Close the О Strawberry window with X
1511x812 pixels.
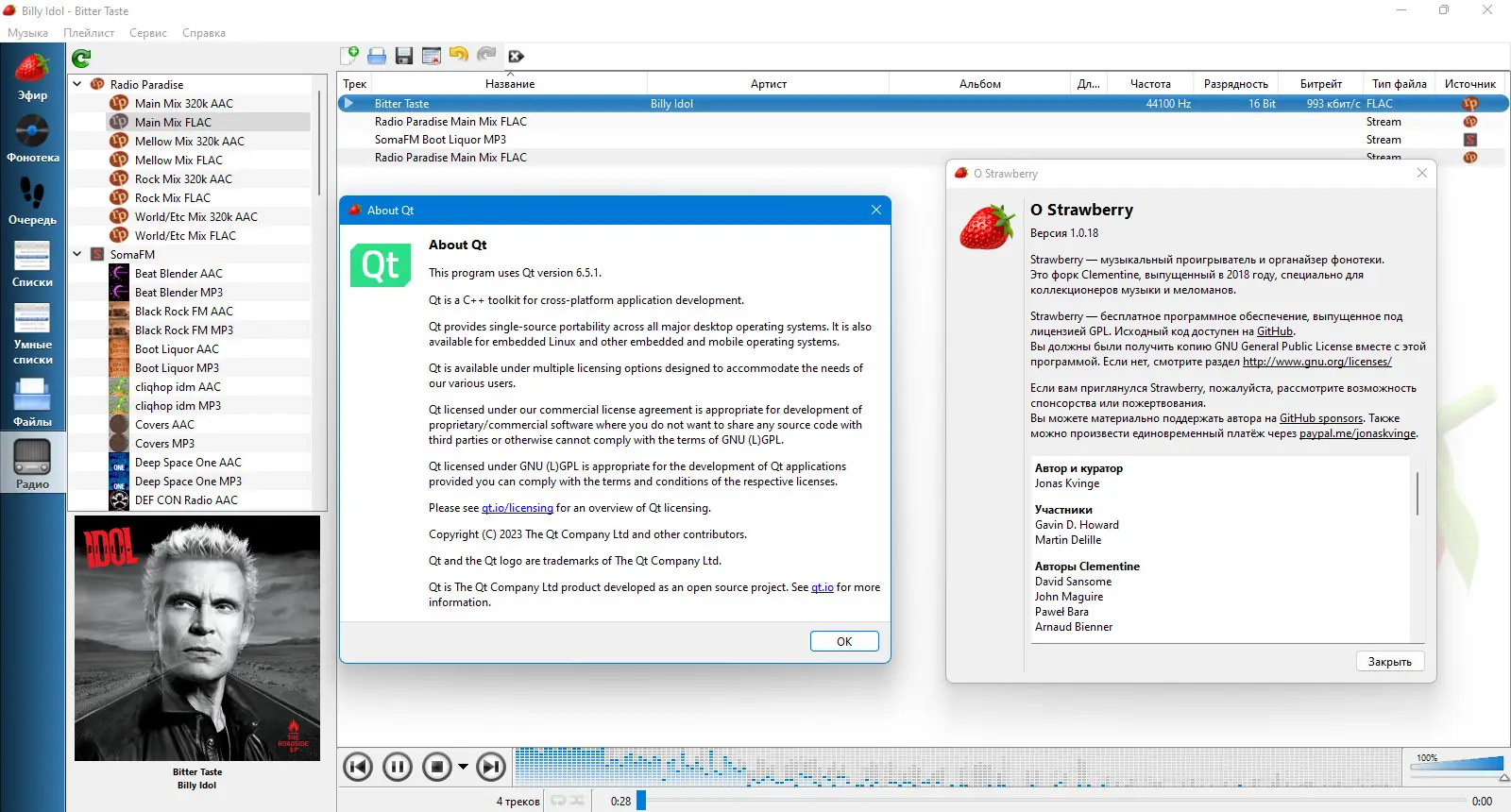pyautogui.click(x=1422, y=173)
